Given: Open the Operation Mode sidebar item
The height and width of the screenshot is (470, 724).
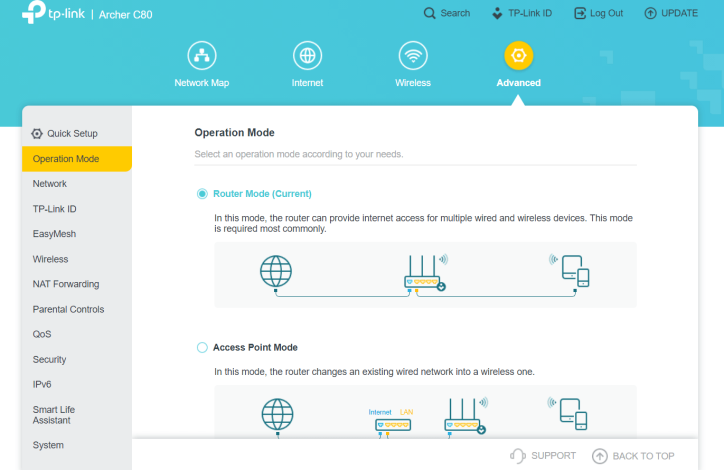Looking at the screenshot, I should pos(66,159).
